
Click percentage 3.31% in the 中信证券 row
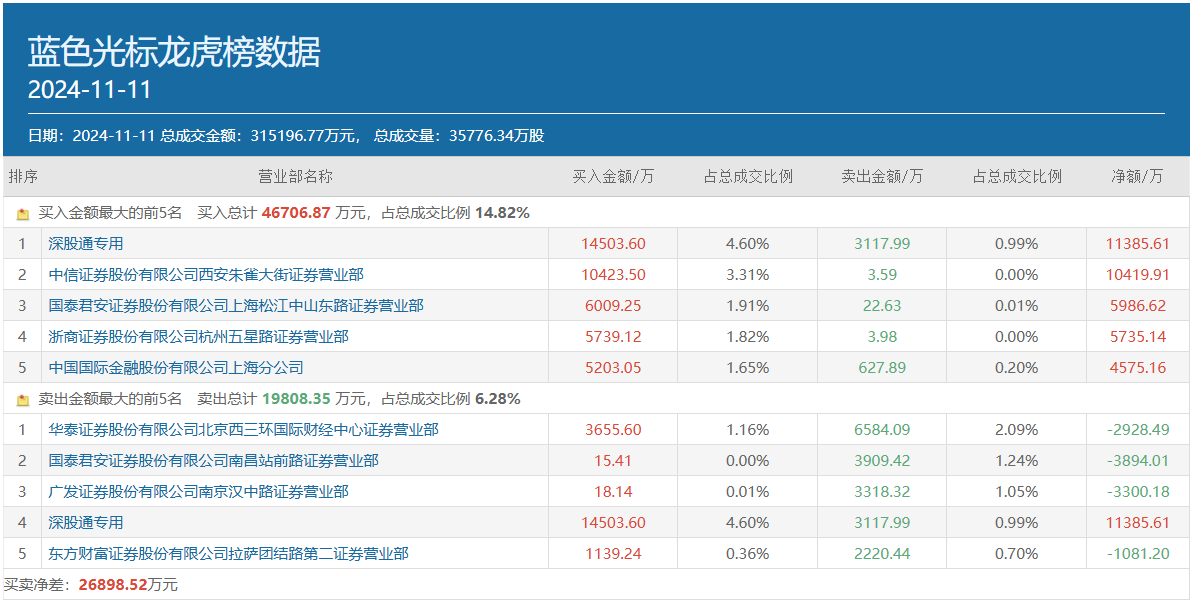coord(748,275)
